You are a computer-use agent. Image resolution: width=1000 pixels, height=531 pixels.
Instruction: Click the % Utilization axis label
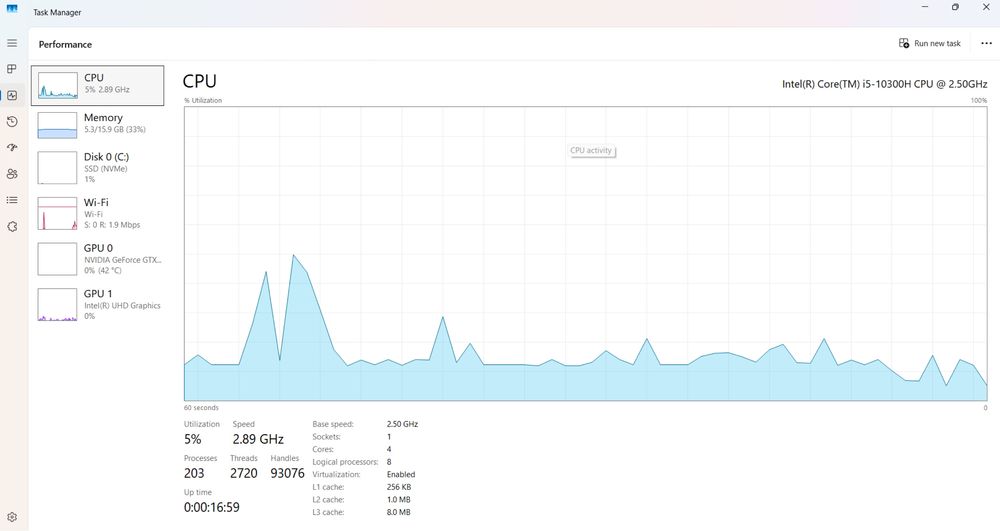click(203, 101)
